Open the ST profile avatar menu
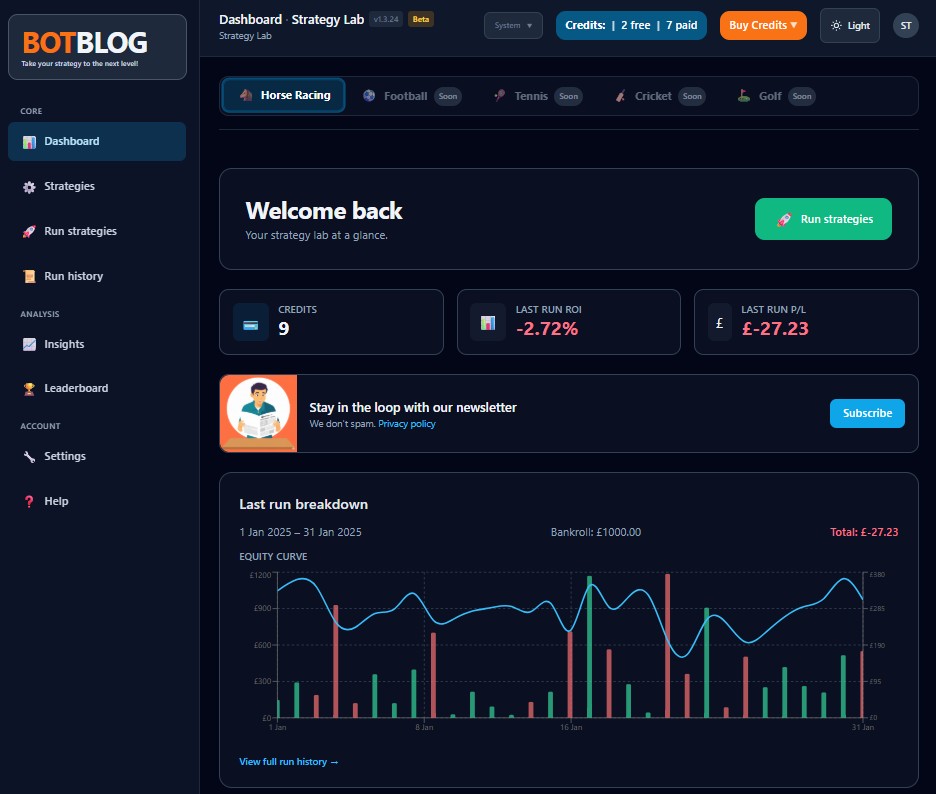Screen dimensions: 936x794 (905, 25)
